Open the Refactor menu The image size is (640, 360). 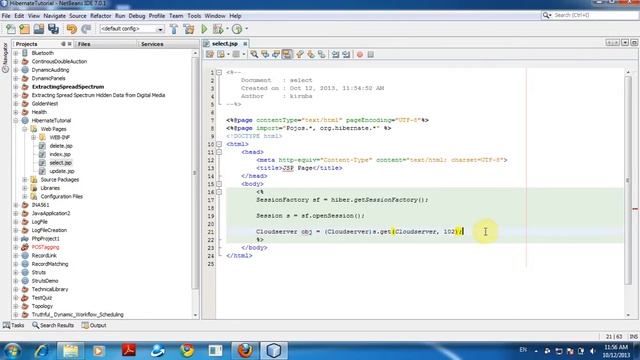click(x=100, y=16)
